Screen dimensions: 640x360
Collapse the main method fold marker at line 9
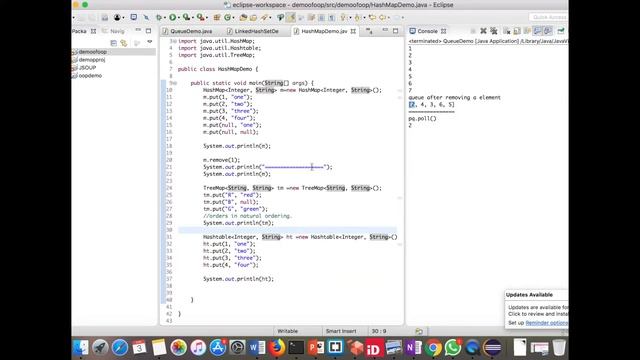175,83
